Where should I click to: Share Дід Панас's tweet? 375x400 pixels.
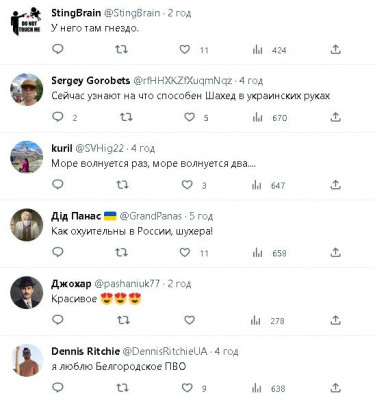click(x=335, y=252)
